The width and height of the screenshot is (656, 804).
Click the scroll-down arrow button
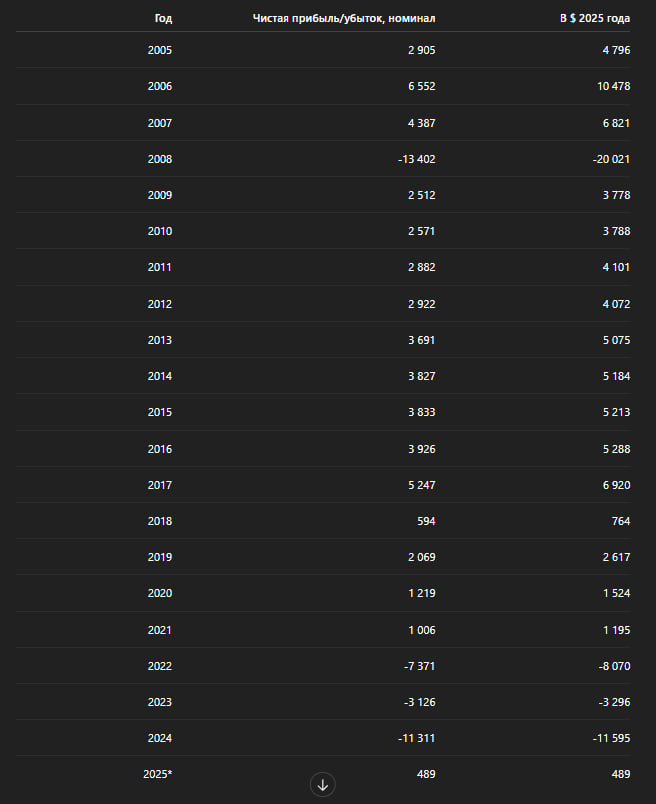[x=322, y=785]
